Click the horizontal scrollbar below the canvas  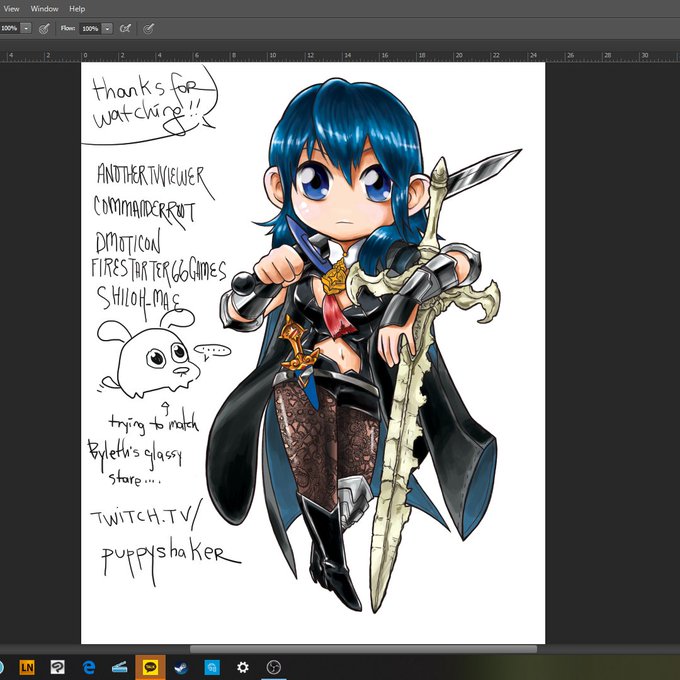pos(363,649)
